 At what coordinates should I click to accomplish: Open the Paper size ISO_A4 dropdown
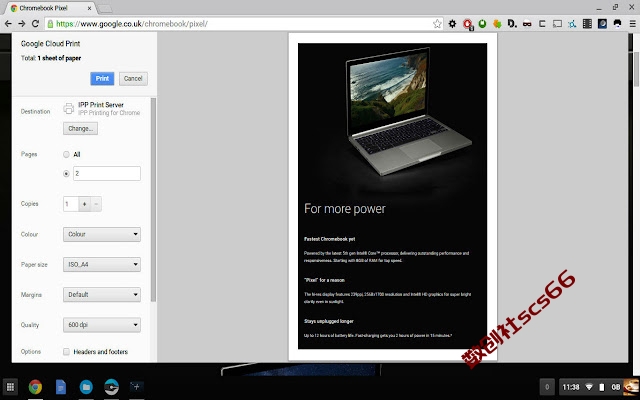point(102,264)
